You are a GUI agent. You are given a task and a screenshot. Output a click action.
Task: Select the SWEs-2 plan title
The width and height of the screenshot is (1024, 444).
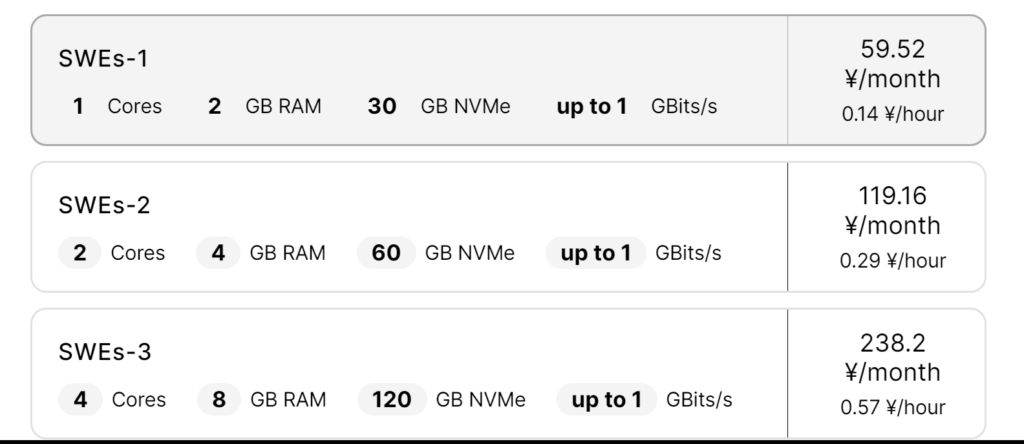pos(105,206)
